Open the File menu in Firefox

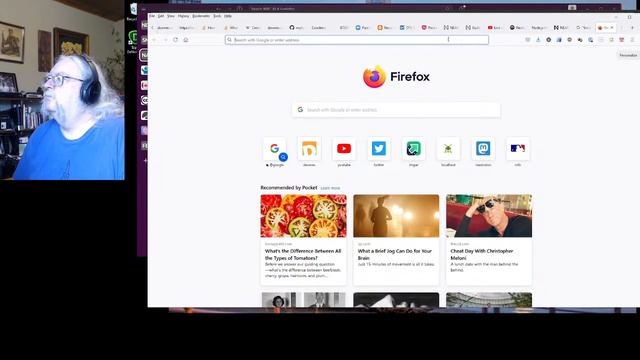152,16
